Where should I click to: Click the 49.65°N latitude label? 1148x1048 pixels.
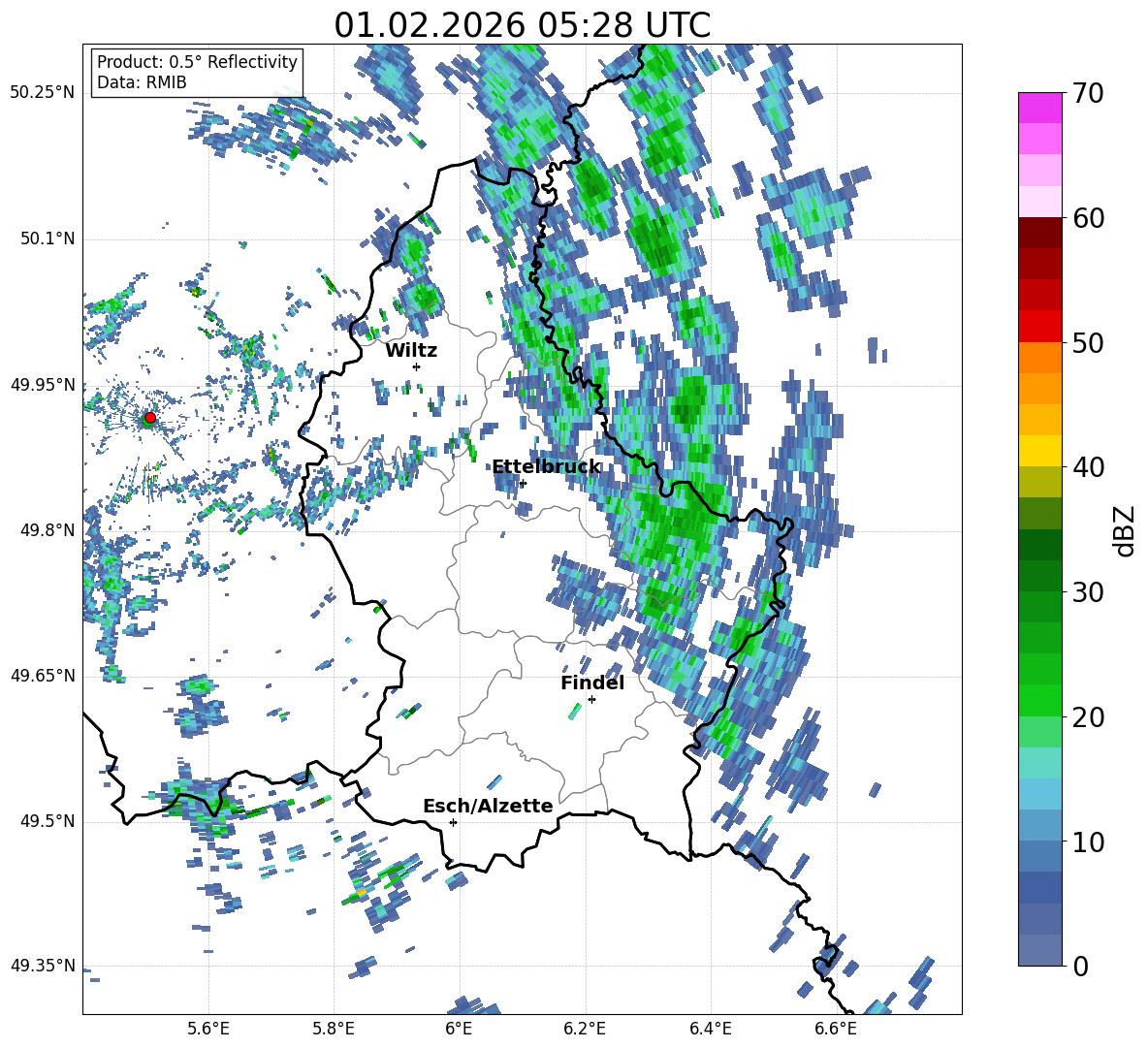(x=43, y=675)
